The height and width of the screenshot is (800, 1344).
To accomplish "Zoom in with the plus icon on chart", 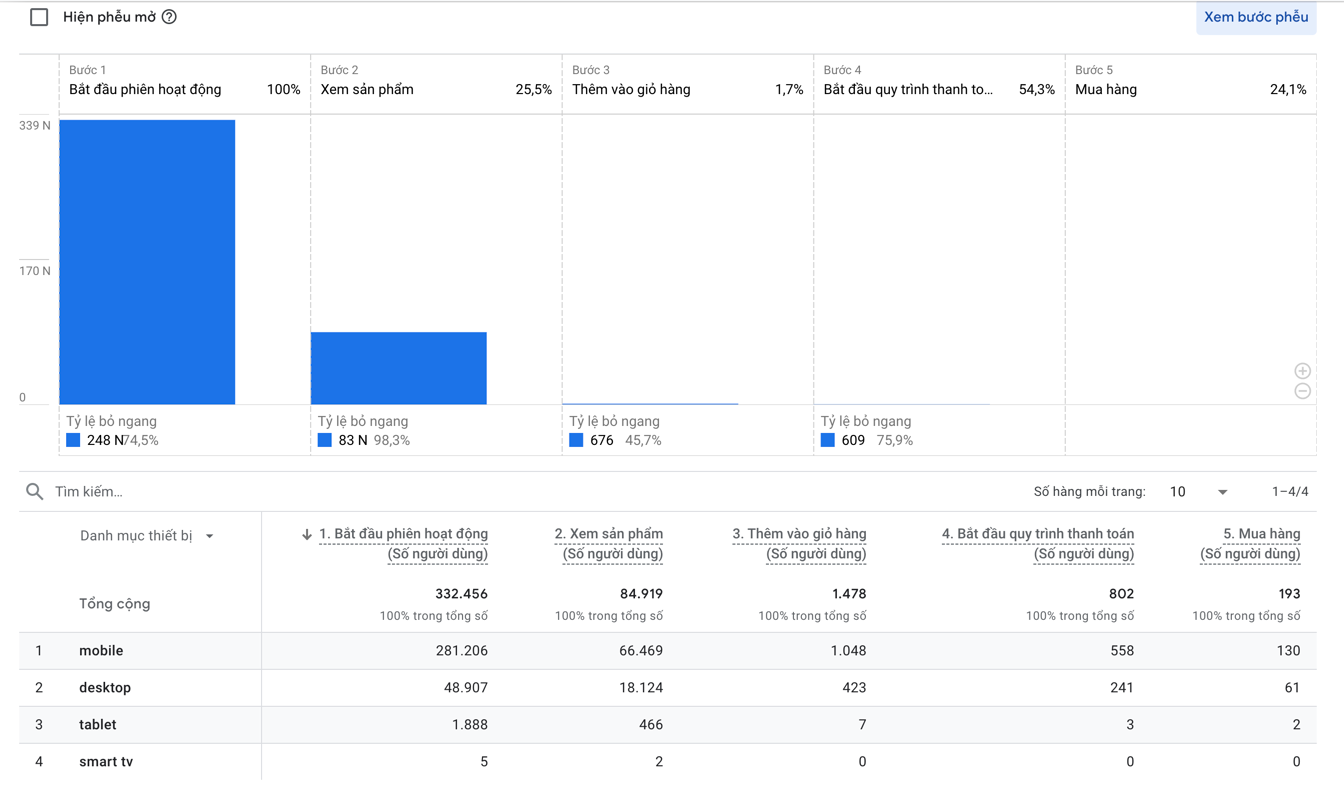I will tap(1302, 371).
